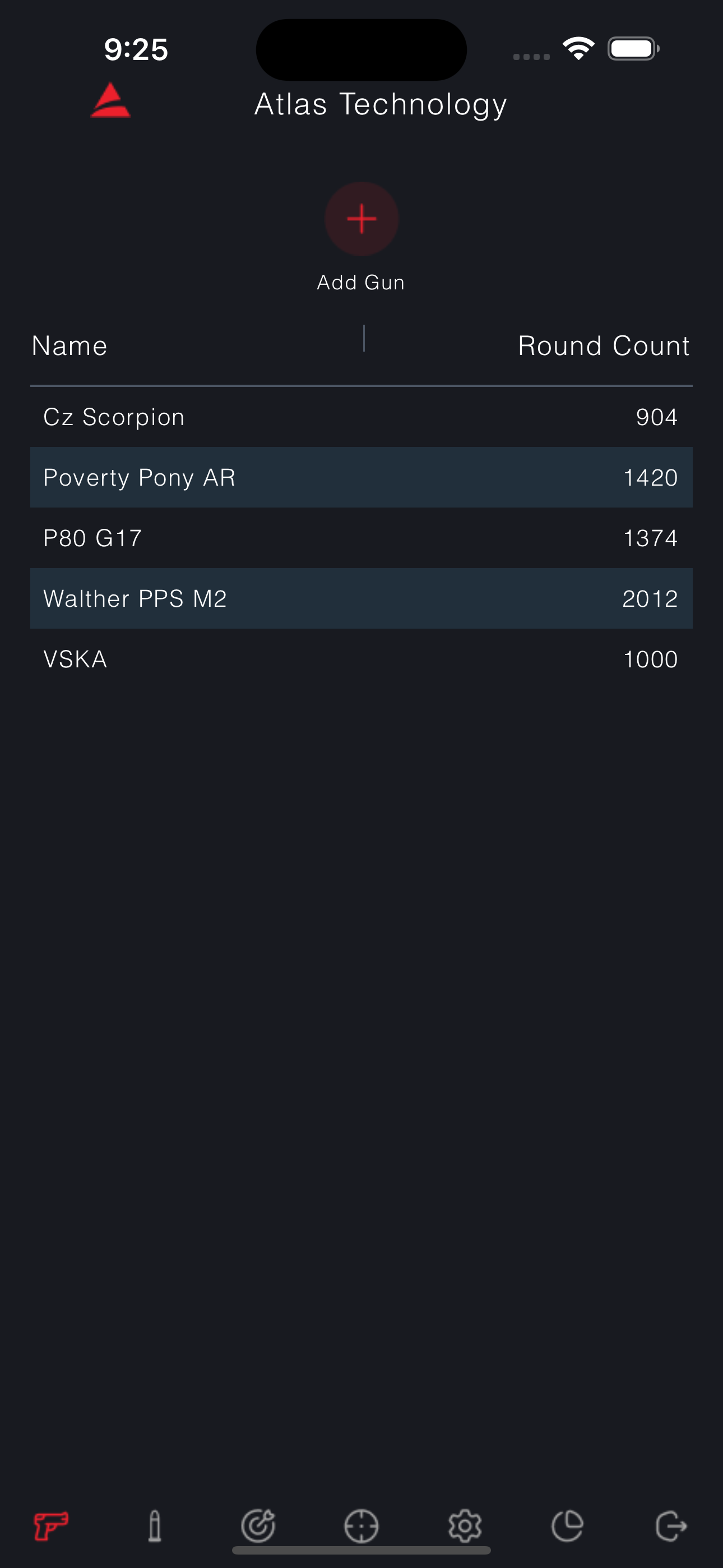Open the crosshair scope tab icon
This screenshot has height=1568, width=723.
tap(361, 1526)
